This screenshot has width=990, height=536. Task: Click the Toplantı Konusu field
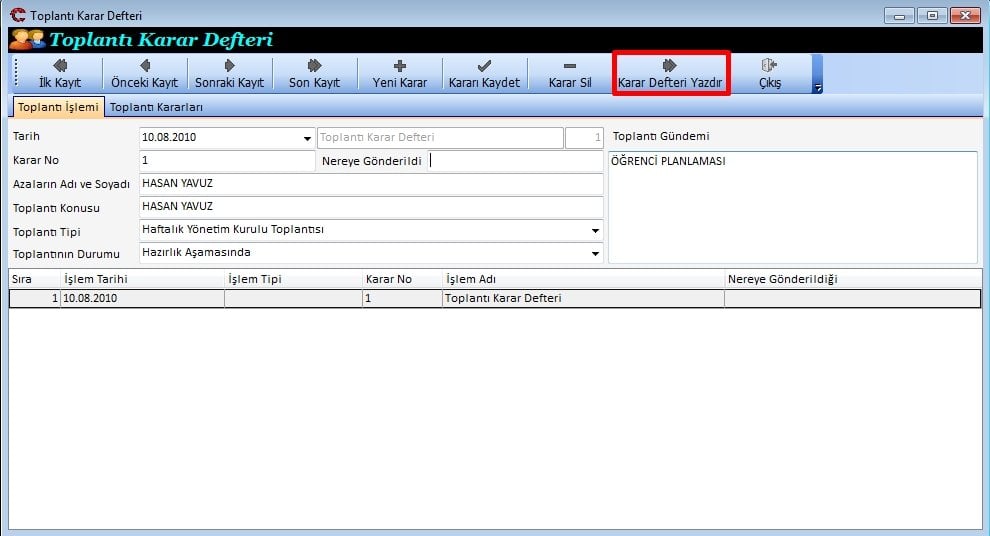[371, 207]
